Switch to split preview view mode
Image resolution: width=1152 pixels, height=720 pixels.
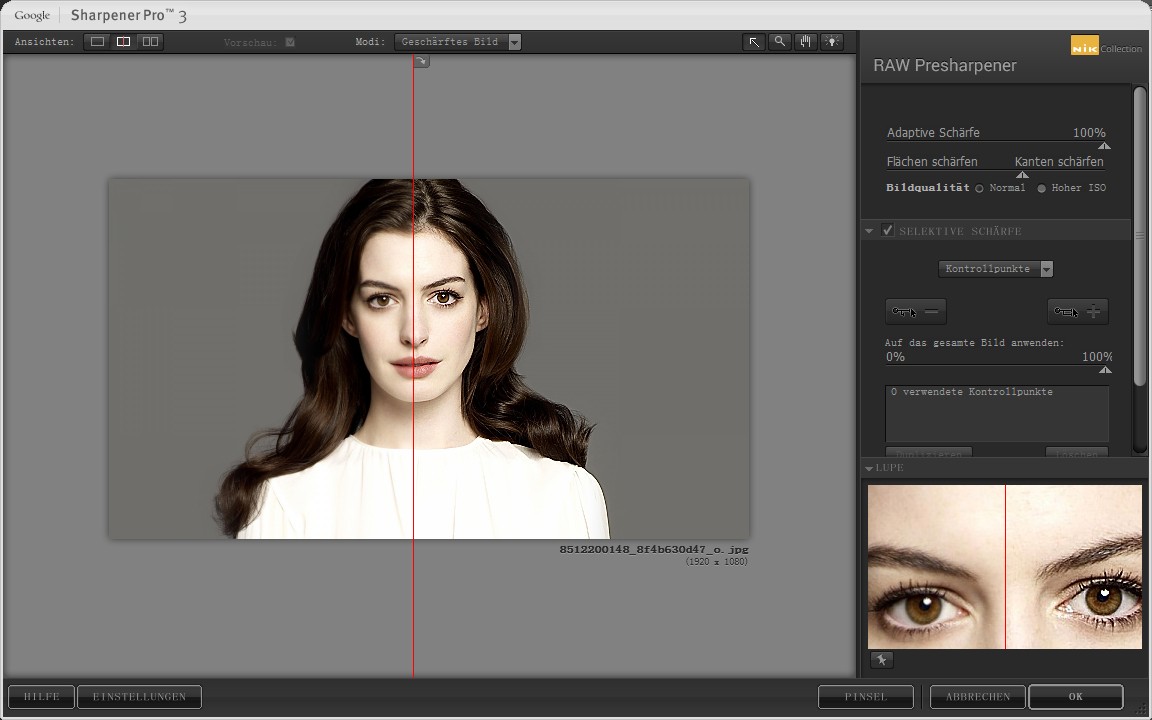(x=123, y=42)
